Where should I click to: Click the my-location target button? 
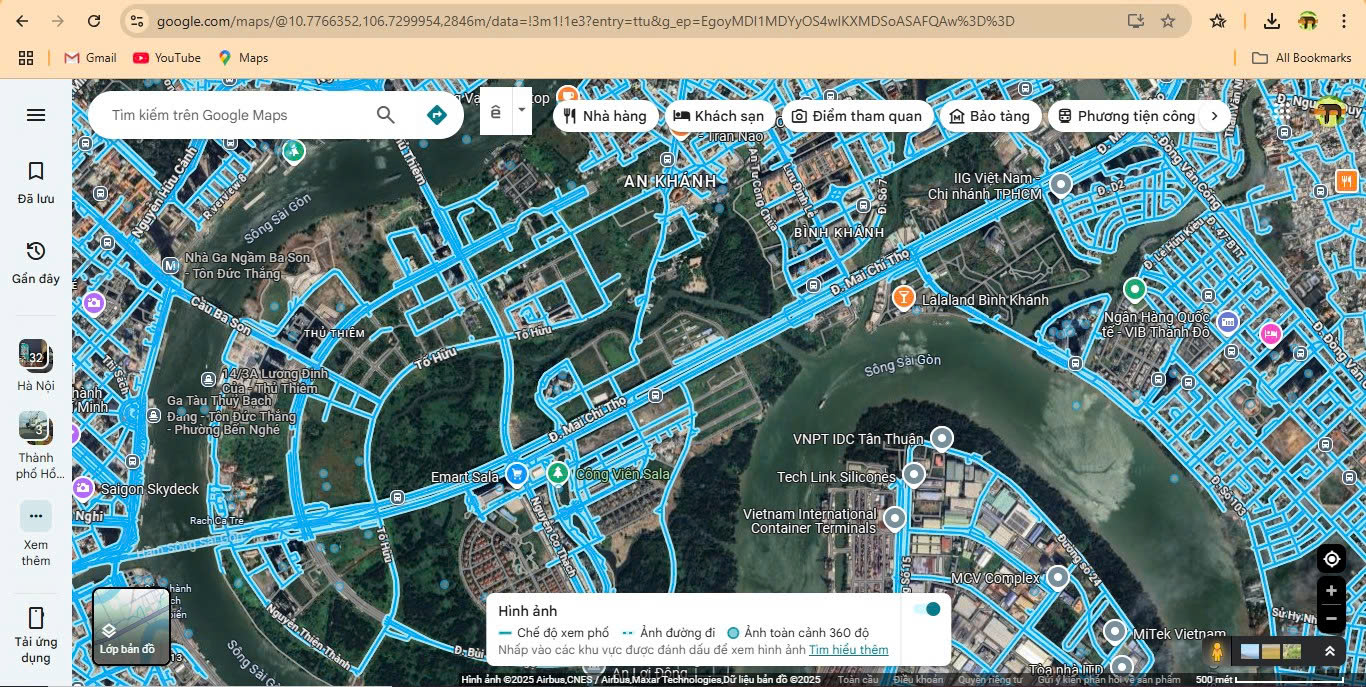coord(1331,559)
